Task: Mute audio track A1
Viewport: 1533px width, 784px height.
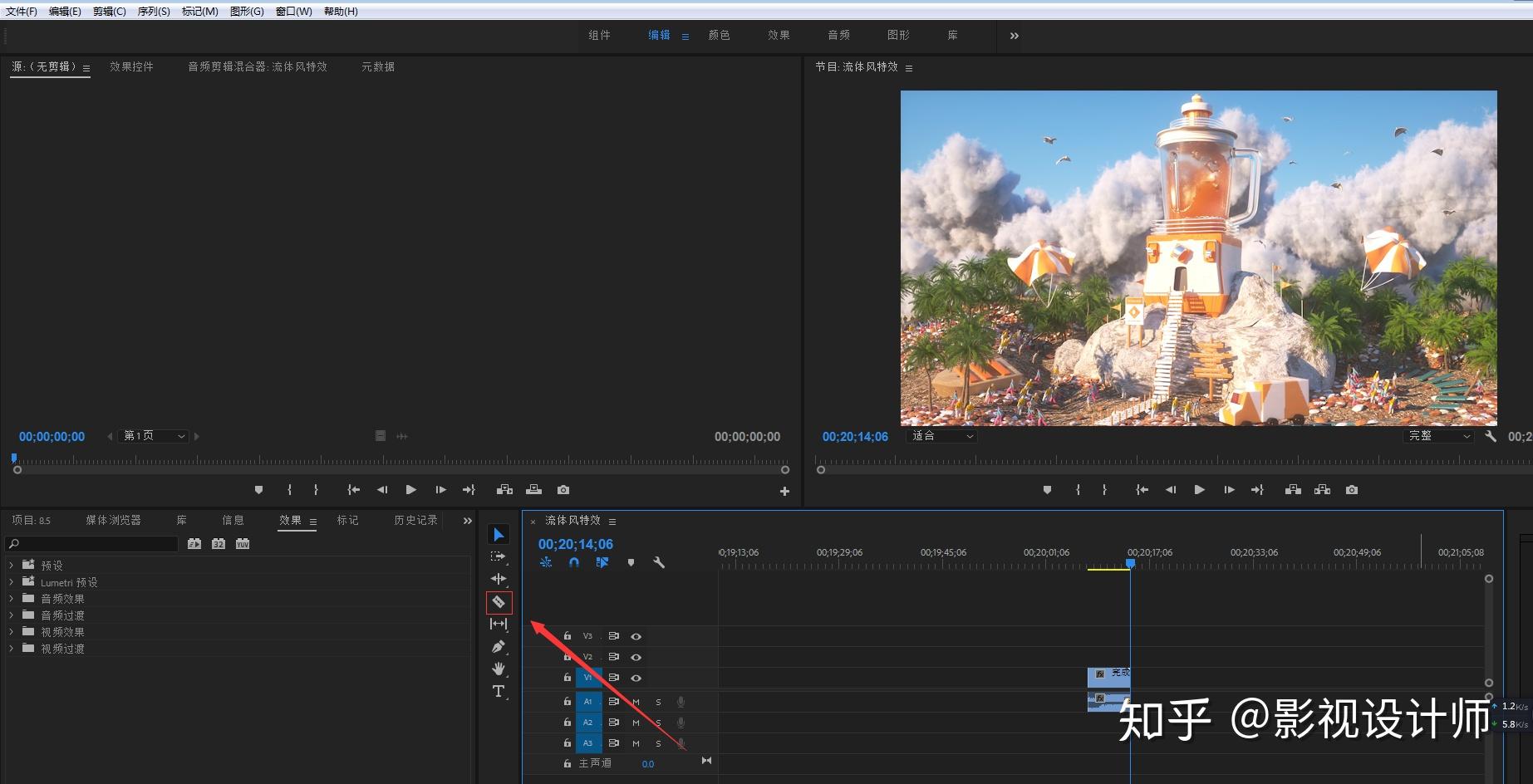Action: click(636, 702)
